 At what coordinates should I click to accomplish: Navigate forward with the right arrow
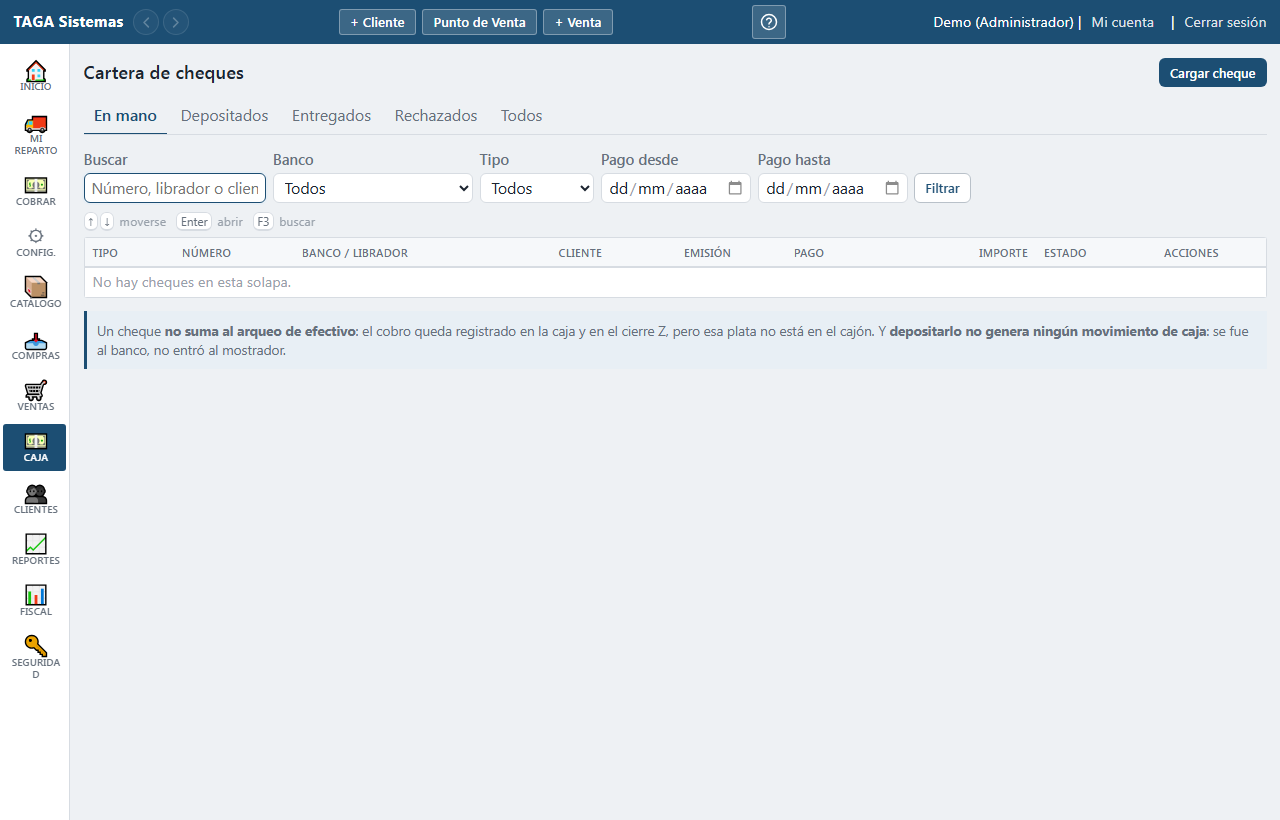point(176,22)
